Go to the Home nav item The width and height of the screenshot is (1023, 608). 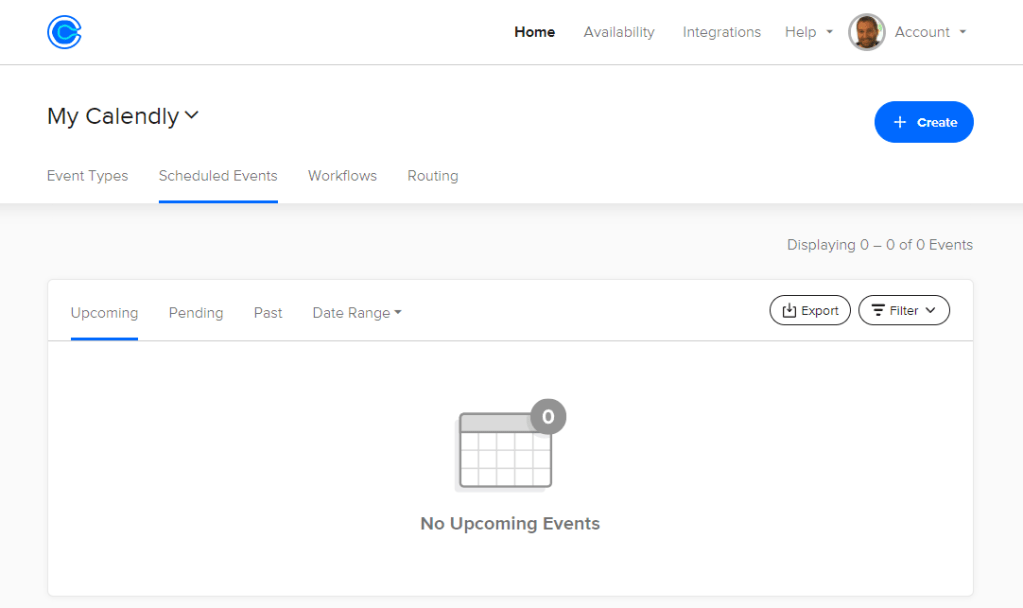[534, 32]
